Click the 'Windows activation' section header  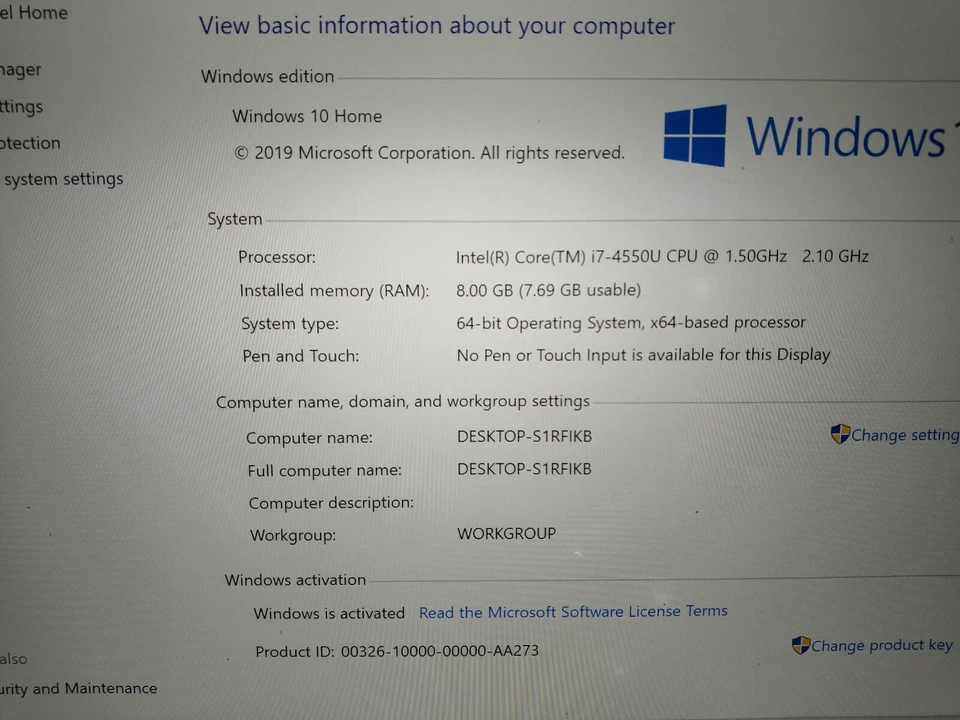pyautogui.click(x=295, y=580)
